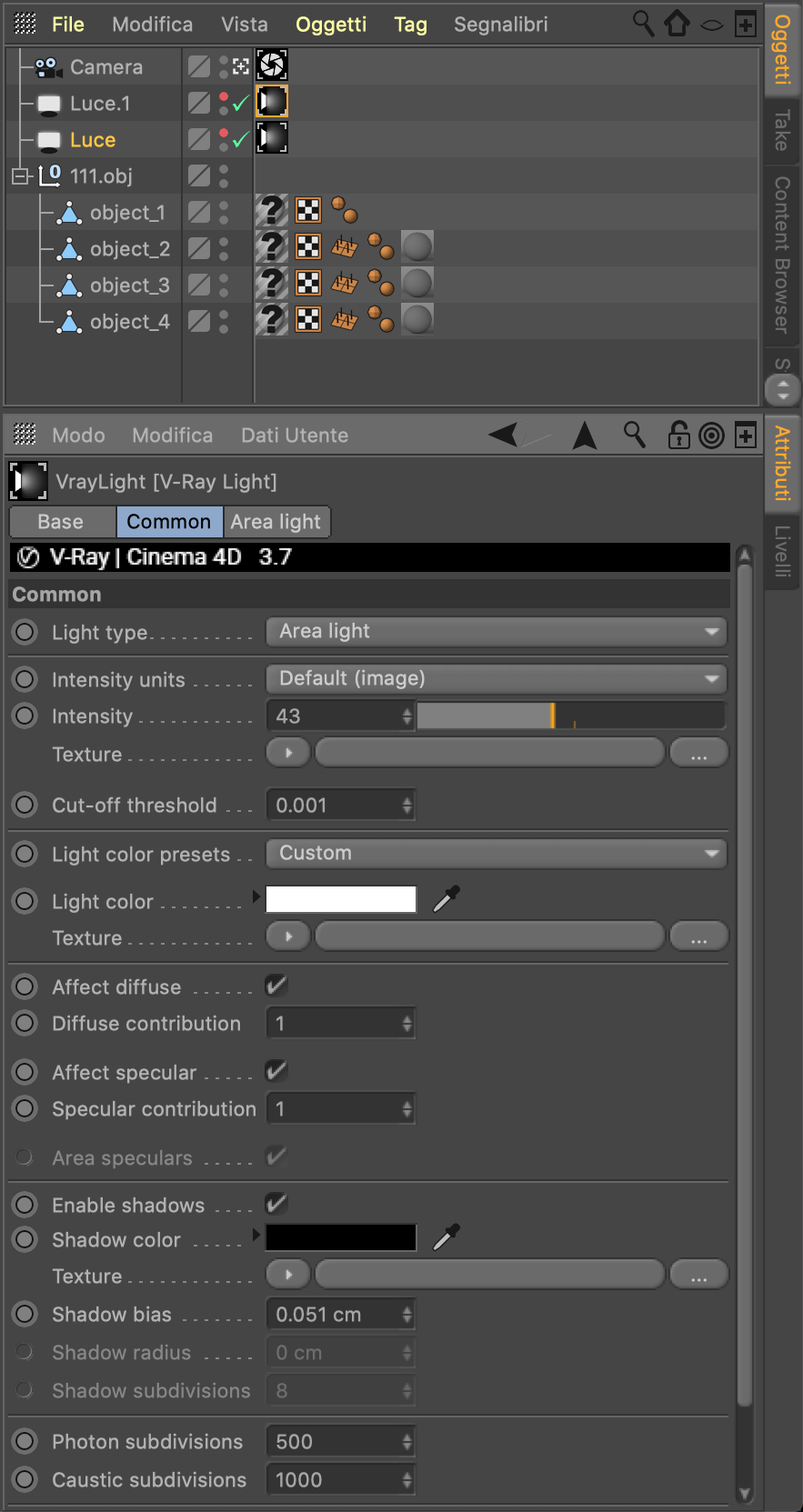Open the Light color presets dropdown
The width and height of the screenshot is (803, 1512).
(497, 853)
